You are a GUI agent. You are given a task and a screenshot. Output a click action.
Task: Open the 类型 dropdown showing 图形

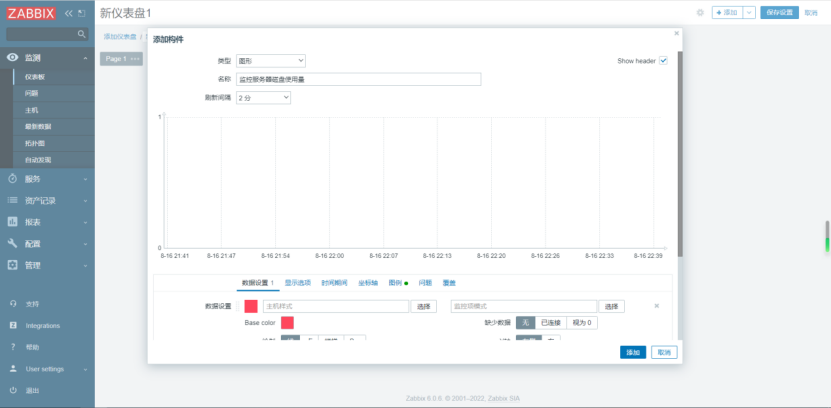coord(271,61)
